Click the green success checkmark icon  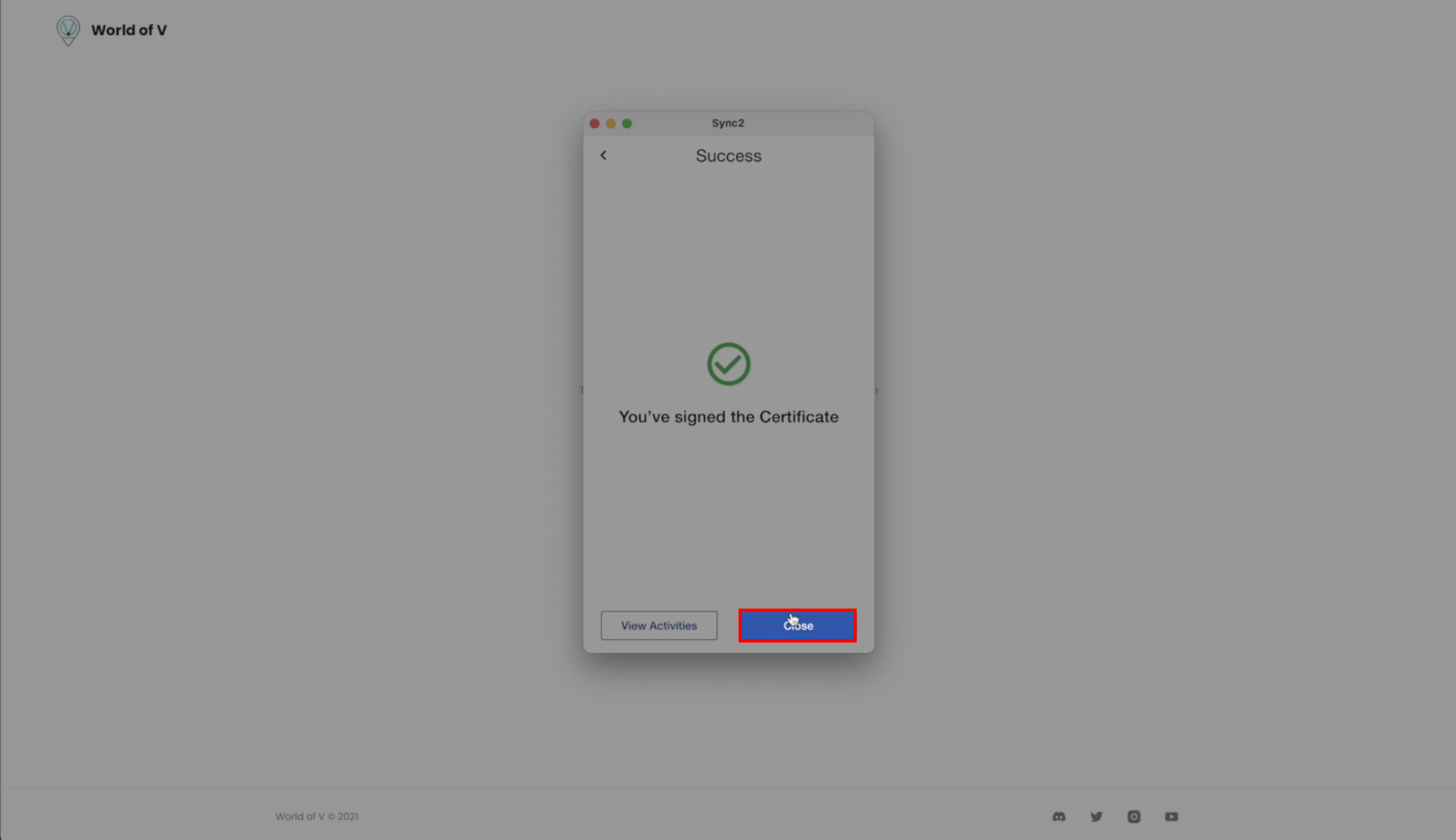tap(729, 364)
